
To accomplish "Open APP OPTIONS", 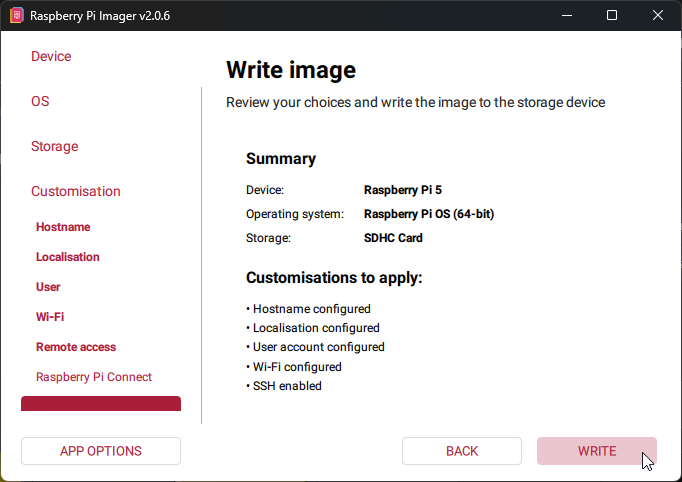I will click(101, 451).
